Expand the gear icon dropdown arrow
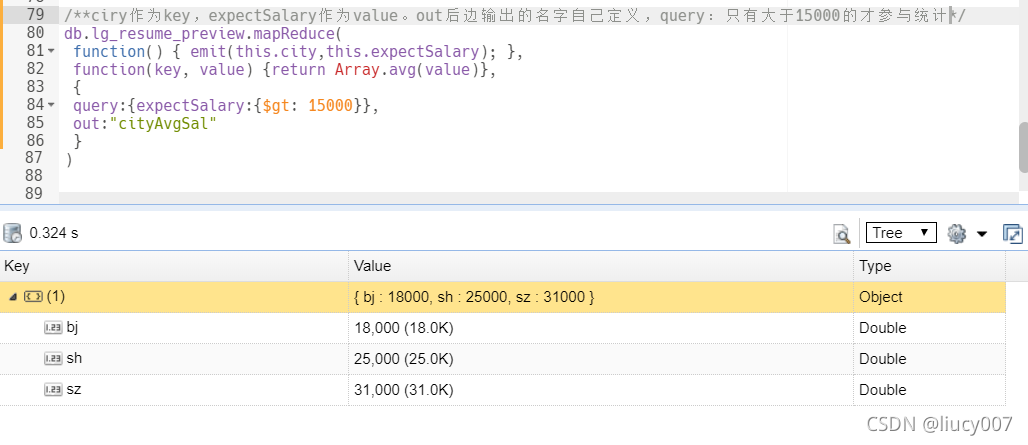Viewport: 1028px width, 445px height. tap(981, 234)
